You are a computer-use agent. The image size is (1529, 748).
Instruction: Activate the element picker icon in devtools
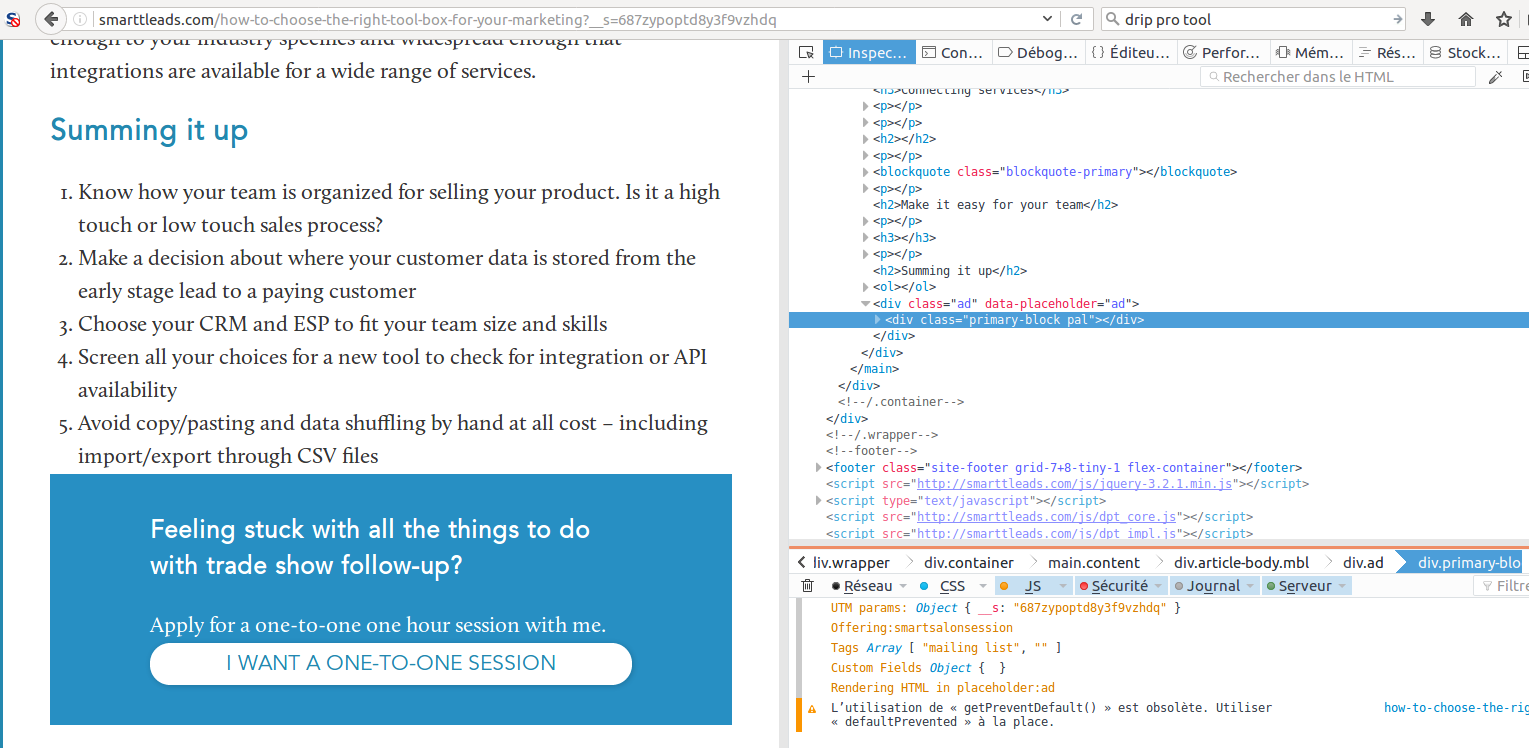tap(805, 53)
